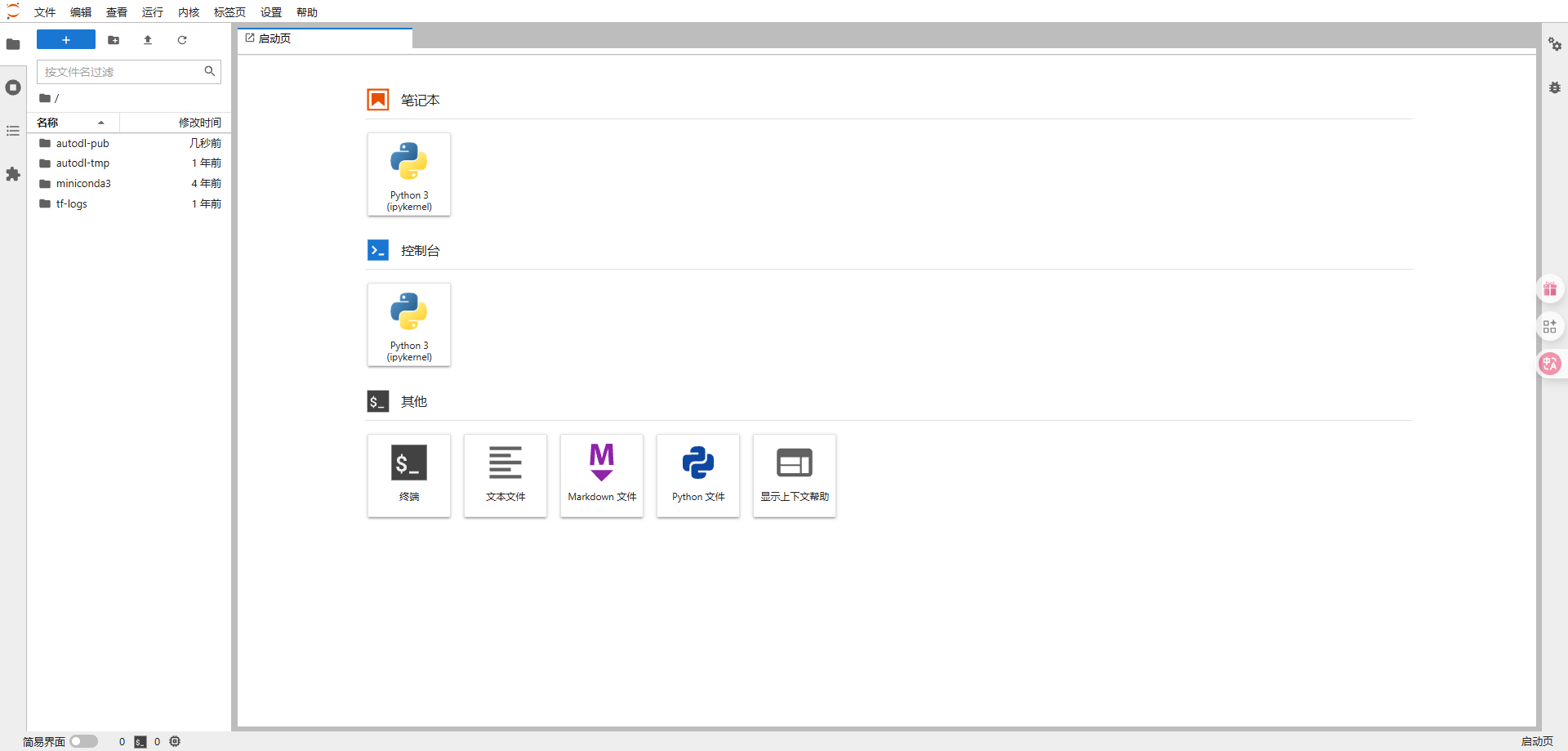
Task: Click the pink gift floating icon
Action: point(1550,289)
